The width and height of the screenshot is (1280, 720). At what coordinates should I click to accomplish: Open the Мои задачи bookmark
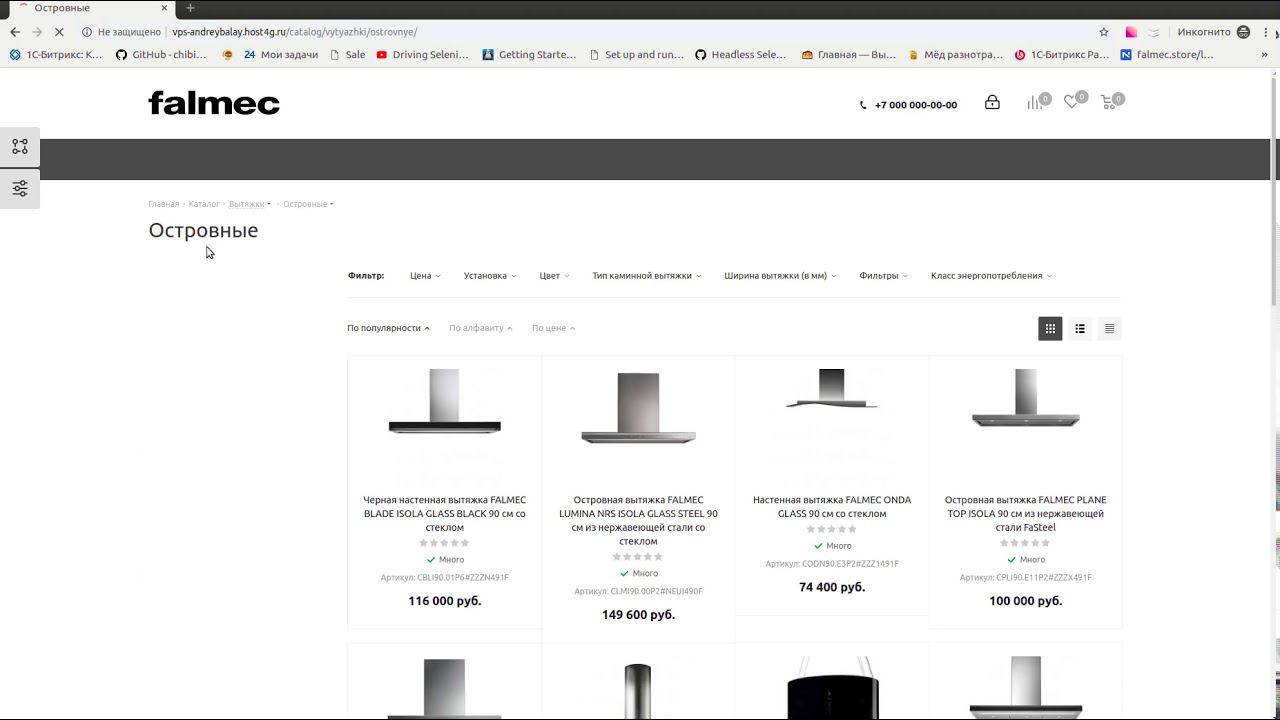click(280, 55)
